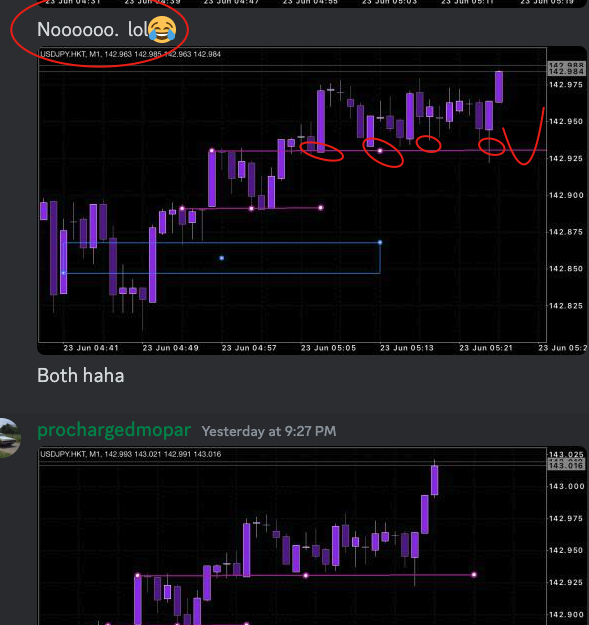Click the '23 Jun 04:41' time axis label
The width and height of the screenshot is (589, 625).
click(91, 348)
